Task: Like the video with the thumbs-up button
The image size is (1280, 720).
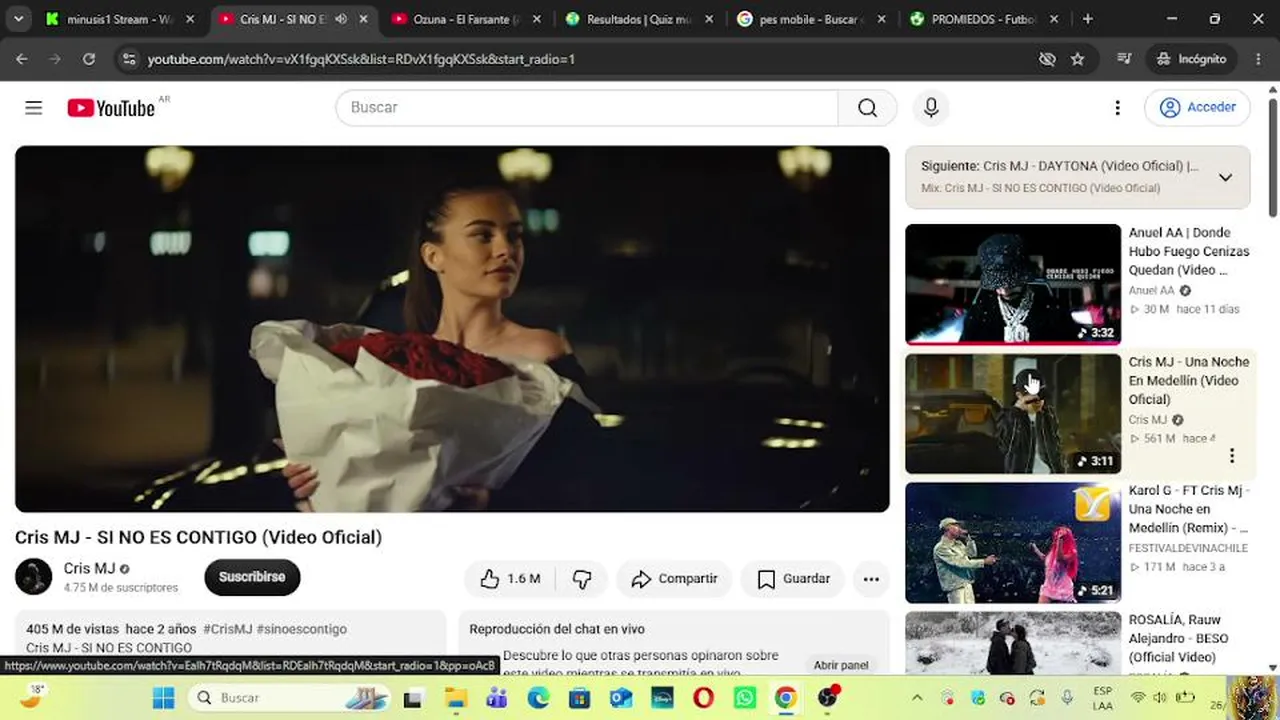Action: [510, 579]
